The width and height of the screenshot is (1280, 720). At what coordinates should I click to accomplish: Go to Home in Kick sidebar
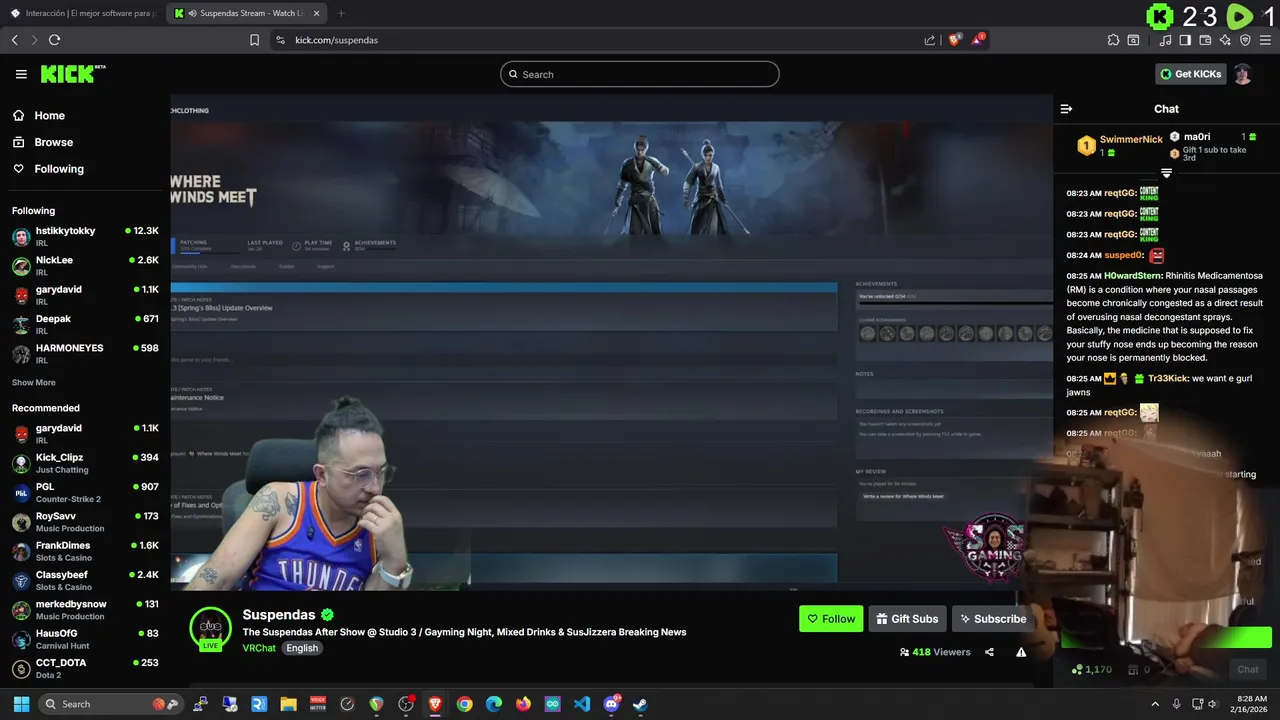[x=49, y=115]
